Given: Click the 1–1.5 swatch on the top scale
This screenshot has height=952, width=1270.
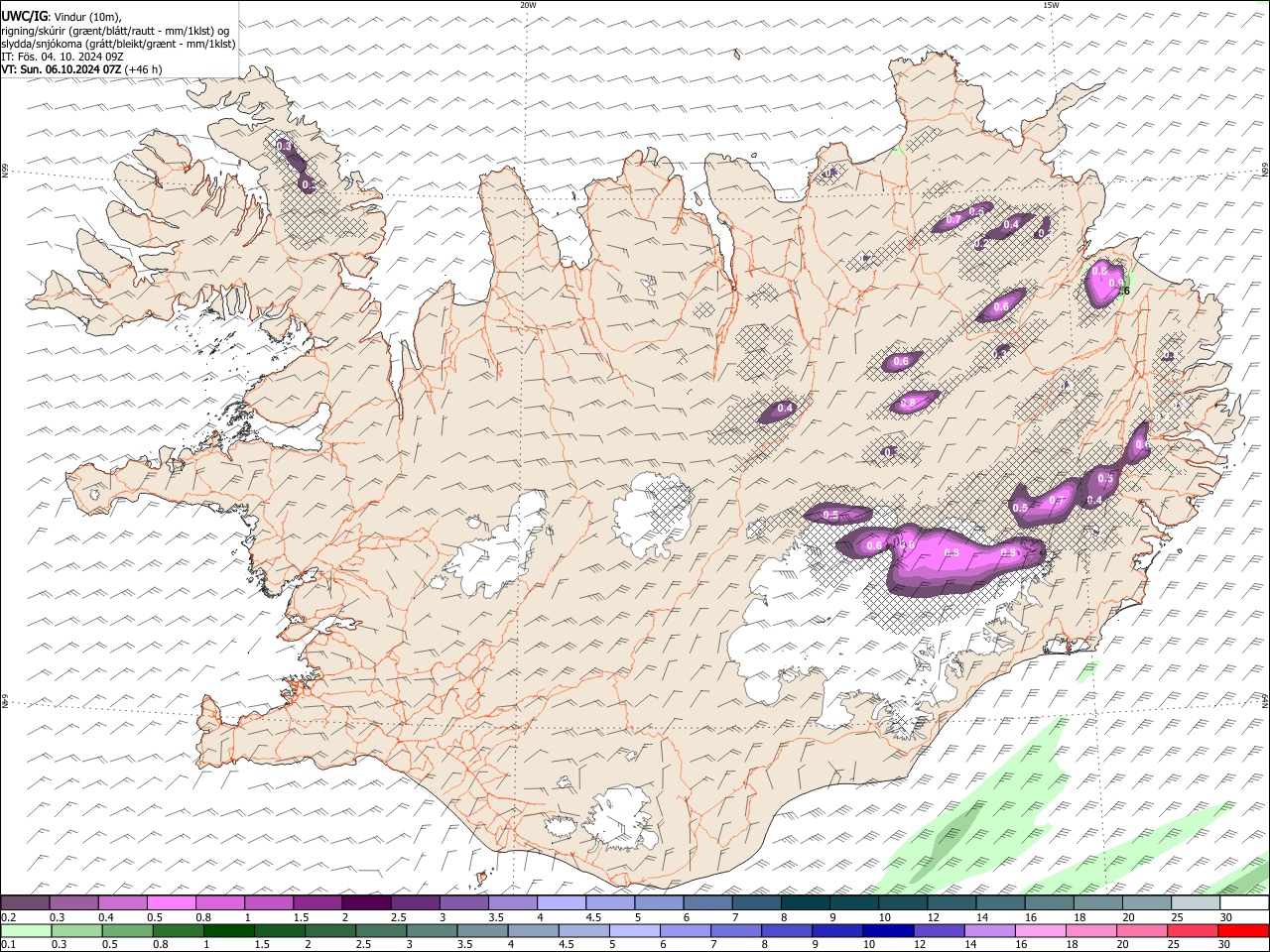Looking at the screenshot, I should click(x=269, y=902).
